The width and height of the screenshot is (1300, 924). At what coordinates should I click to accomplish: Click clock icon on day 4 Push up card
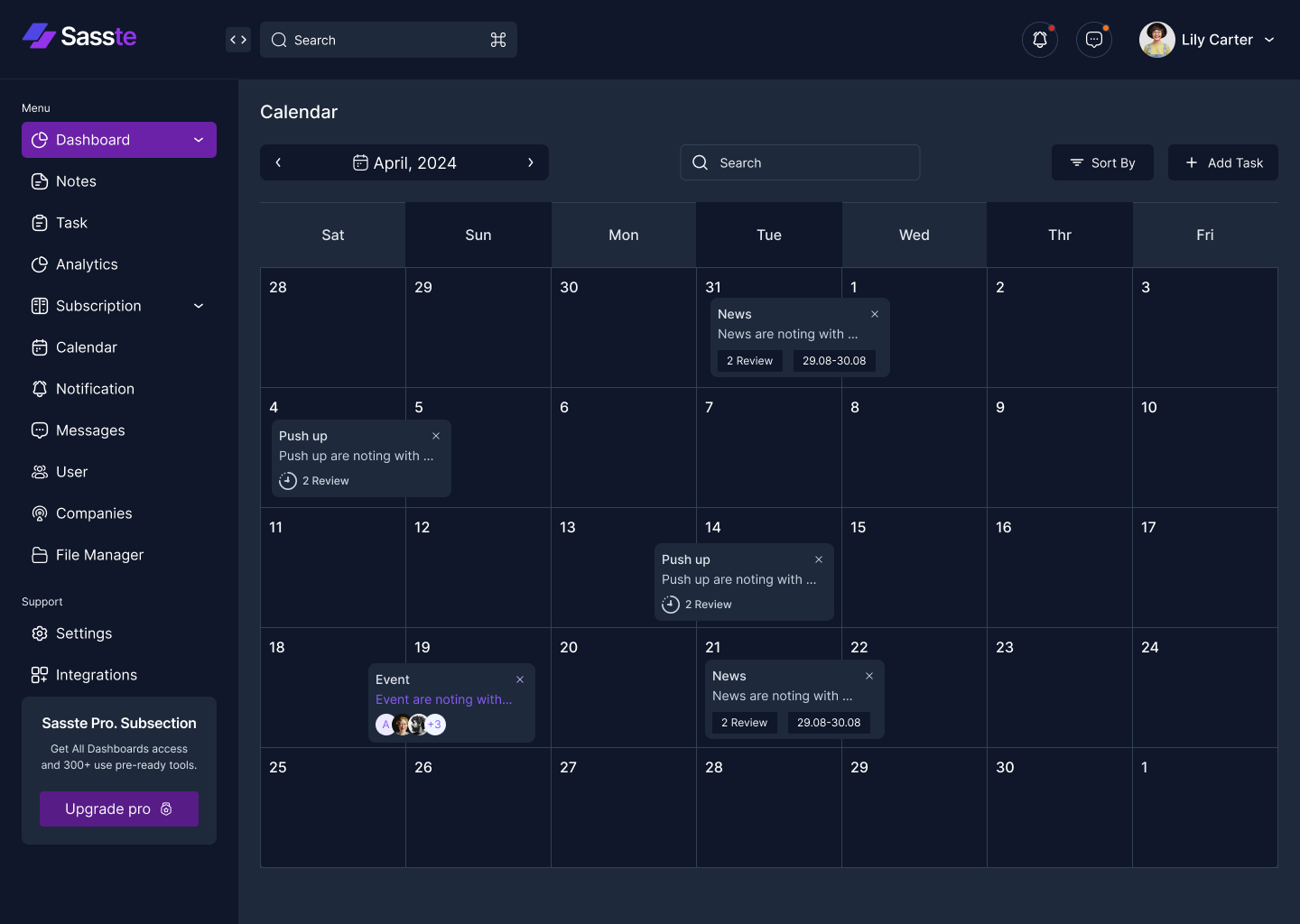point(288,481)
